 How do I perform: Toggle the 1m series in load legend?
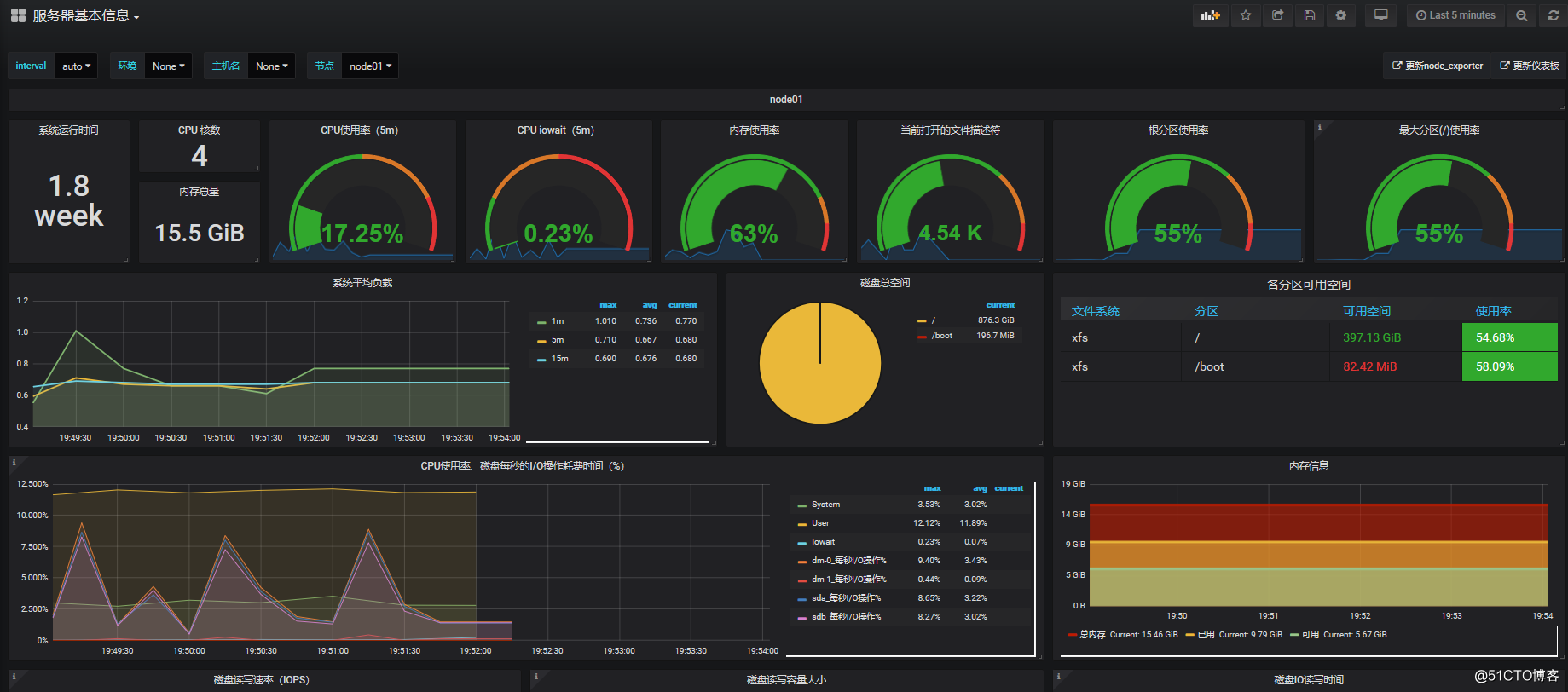click(557, 321)
